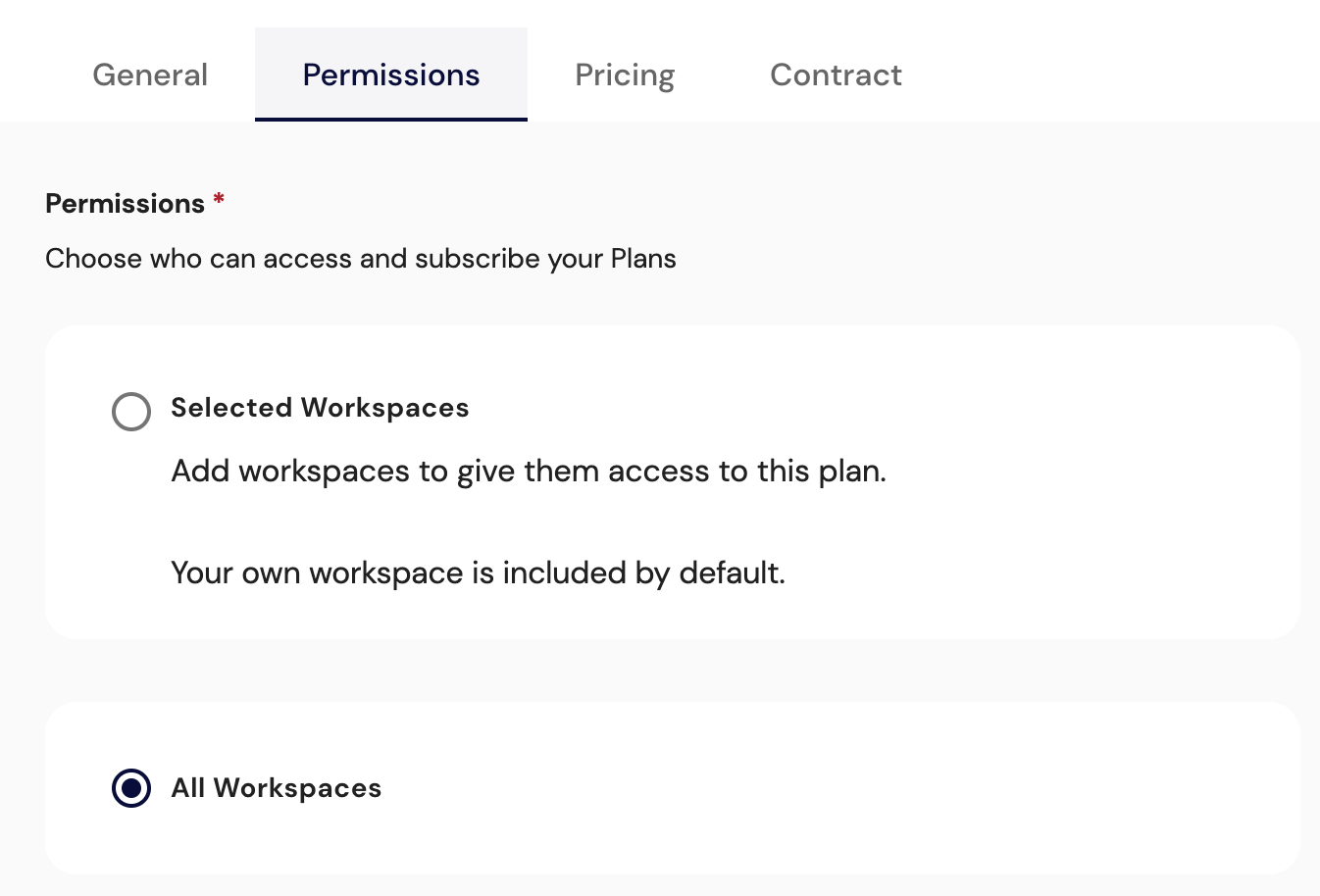Go to the Contract tab
The image size is (1320, 896).
[x=836, y=75]
